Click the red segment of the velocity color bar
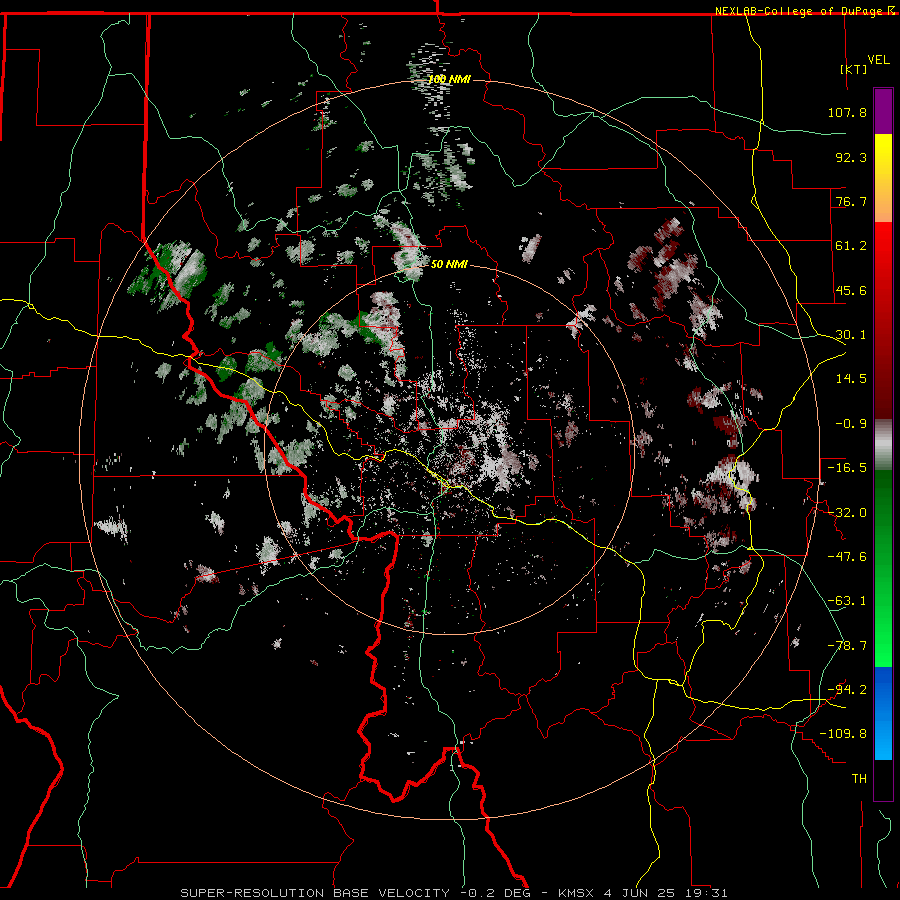The height and width of the screenshot is (900, 900). coord(883,320)
